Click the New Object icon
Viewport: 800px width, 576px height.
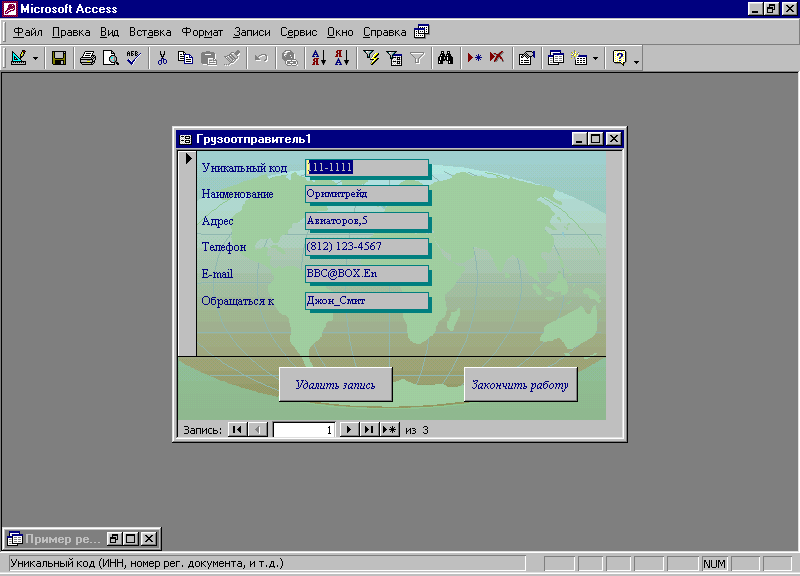coord(580,58)
